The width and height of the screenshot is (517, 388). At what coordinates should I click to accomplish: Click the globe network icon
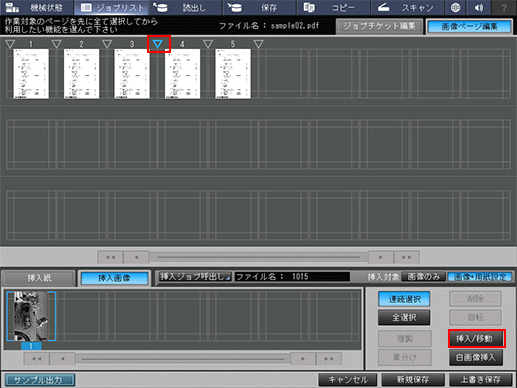click(455, 7)
